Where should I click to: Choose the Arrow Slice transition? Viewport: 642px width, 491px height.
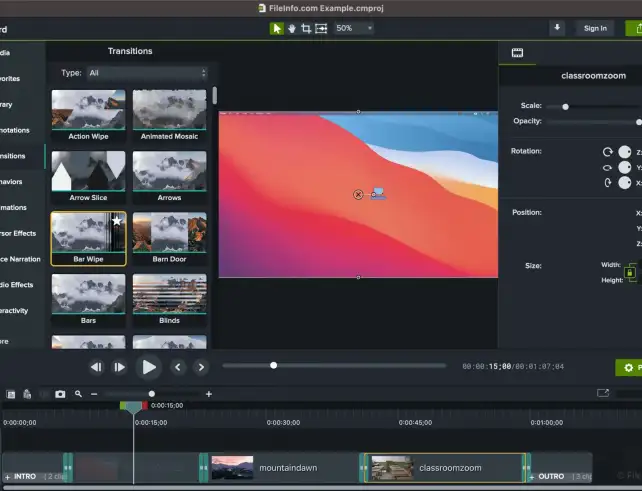point(88,177)
